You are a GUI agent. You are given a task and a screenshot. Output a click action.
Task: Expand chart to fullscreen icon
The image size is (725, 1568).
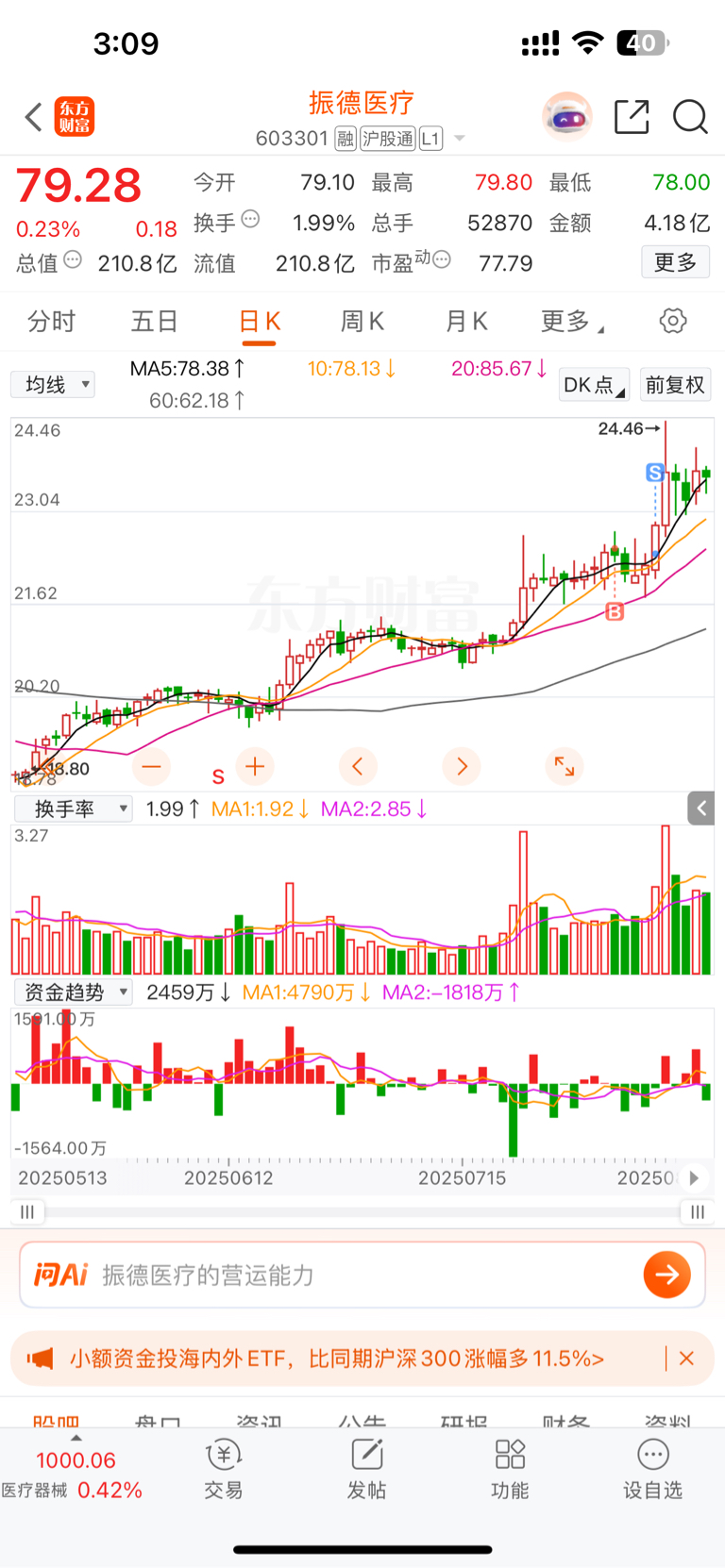point(565,767)
